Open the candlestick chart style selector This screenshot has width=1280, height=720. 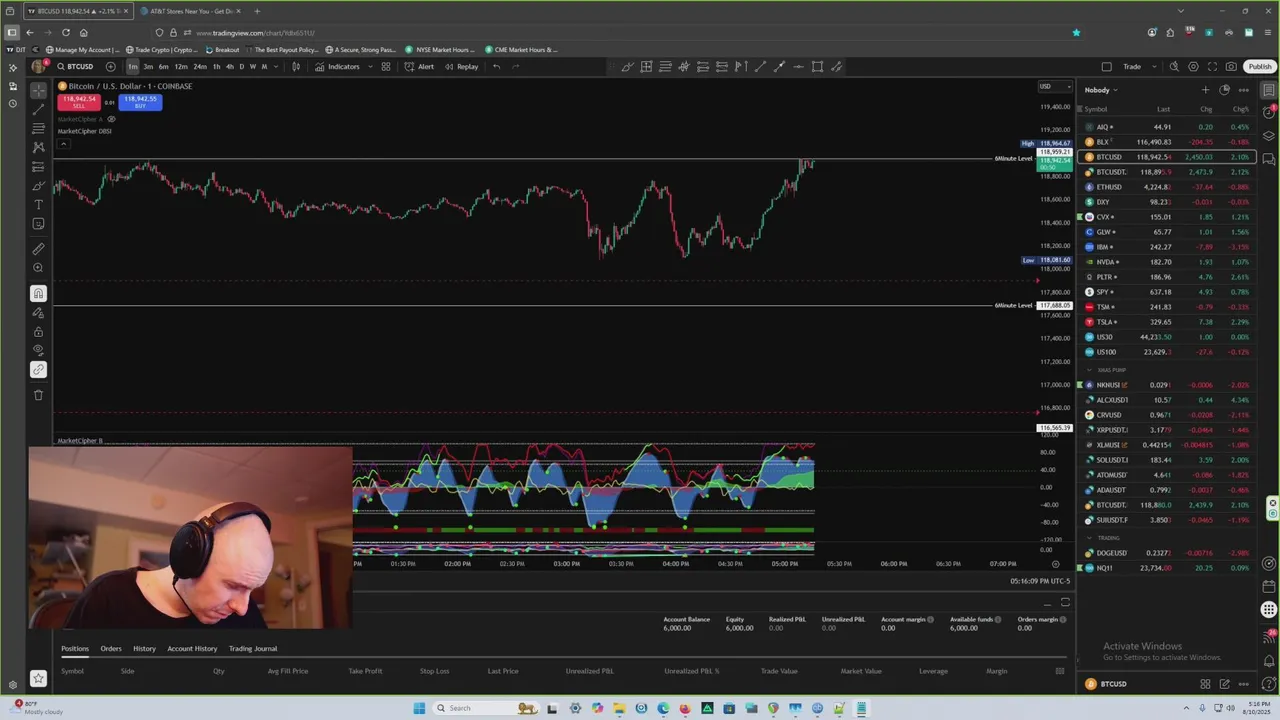296,67
